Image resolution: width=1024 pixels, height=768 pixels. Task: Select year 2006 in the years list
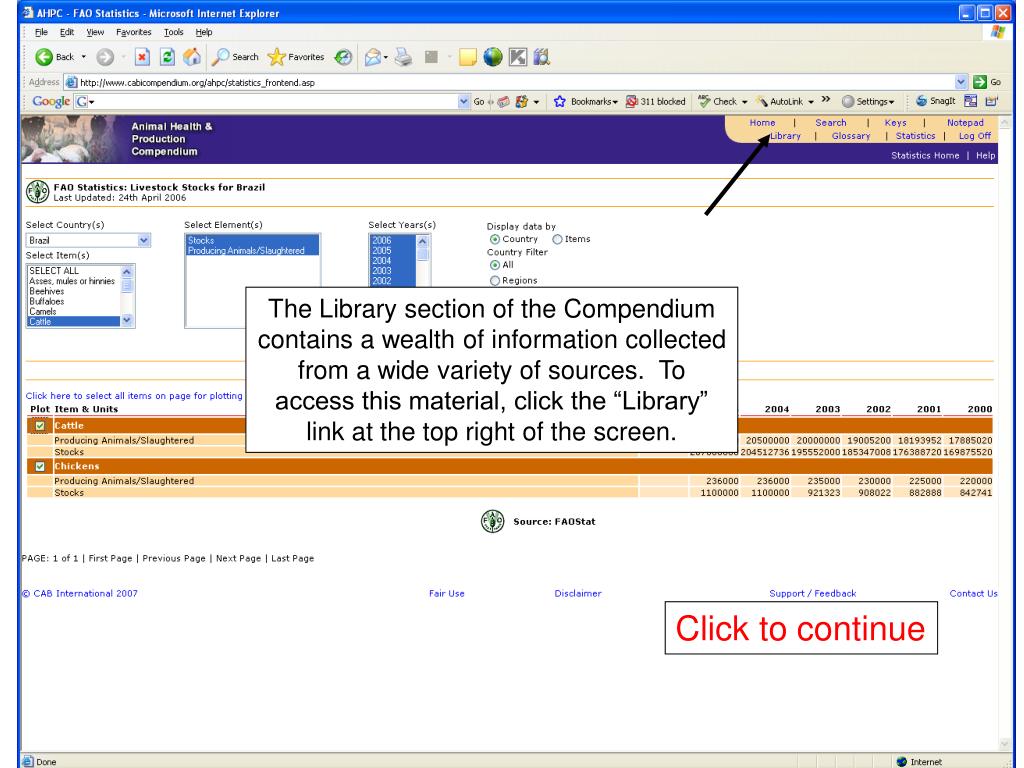392,240
